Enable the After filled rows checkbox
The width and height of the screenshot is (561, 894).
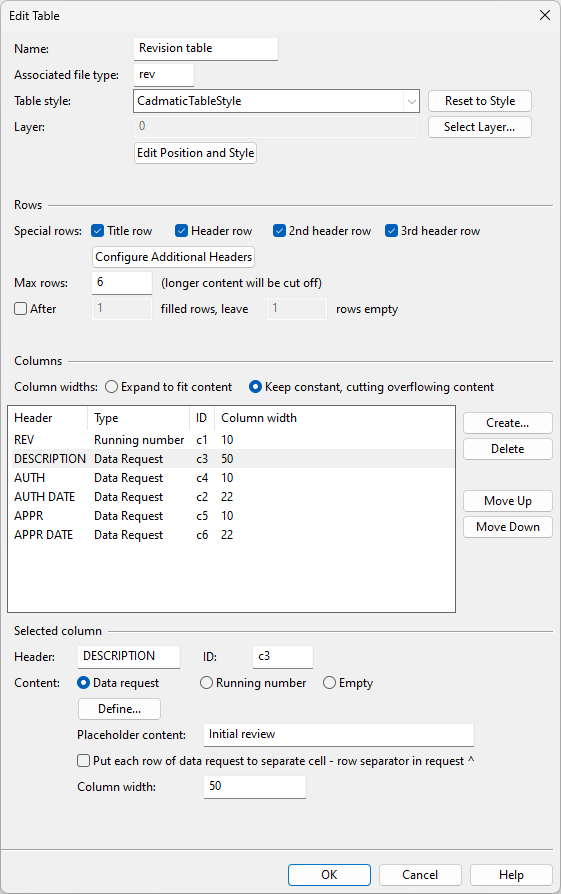click(21, 309)
